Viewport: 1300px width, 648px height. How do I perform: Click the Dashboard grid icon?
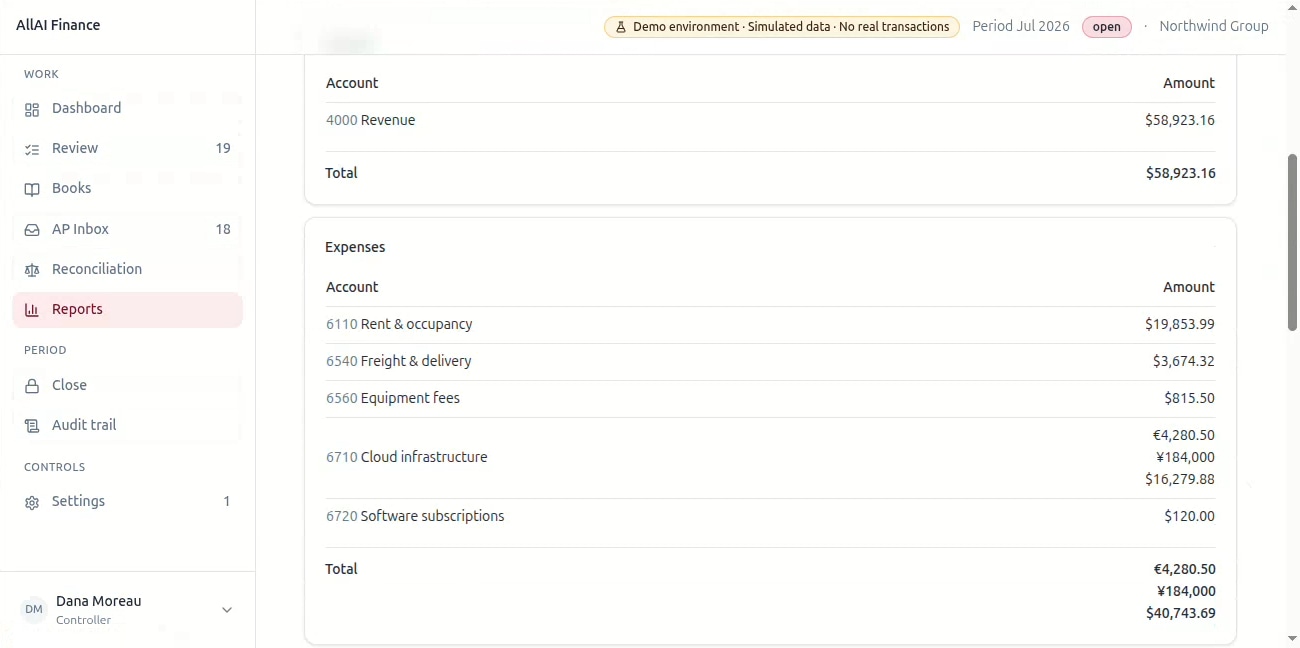tap(32, 109)
